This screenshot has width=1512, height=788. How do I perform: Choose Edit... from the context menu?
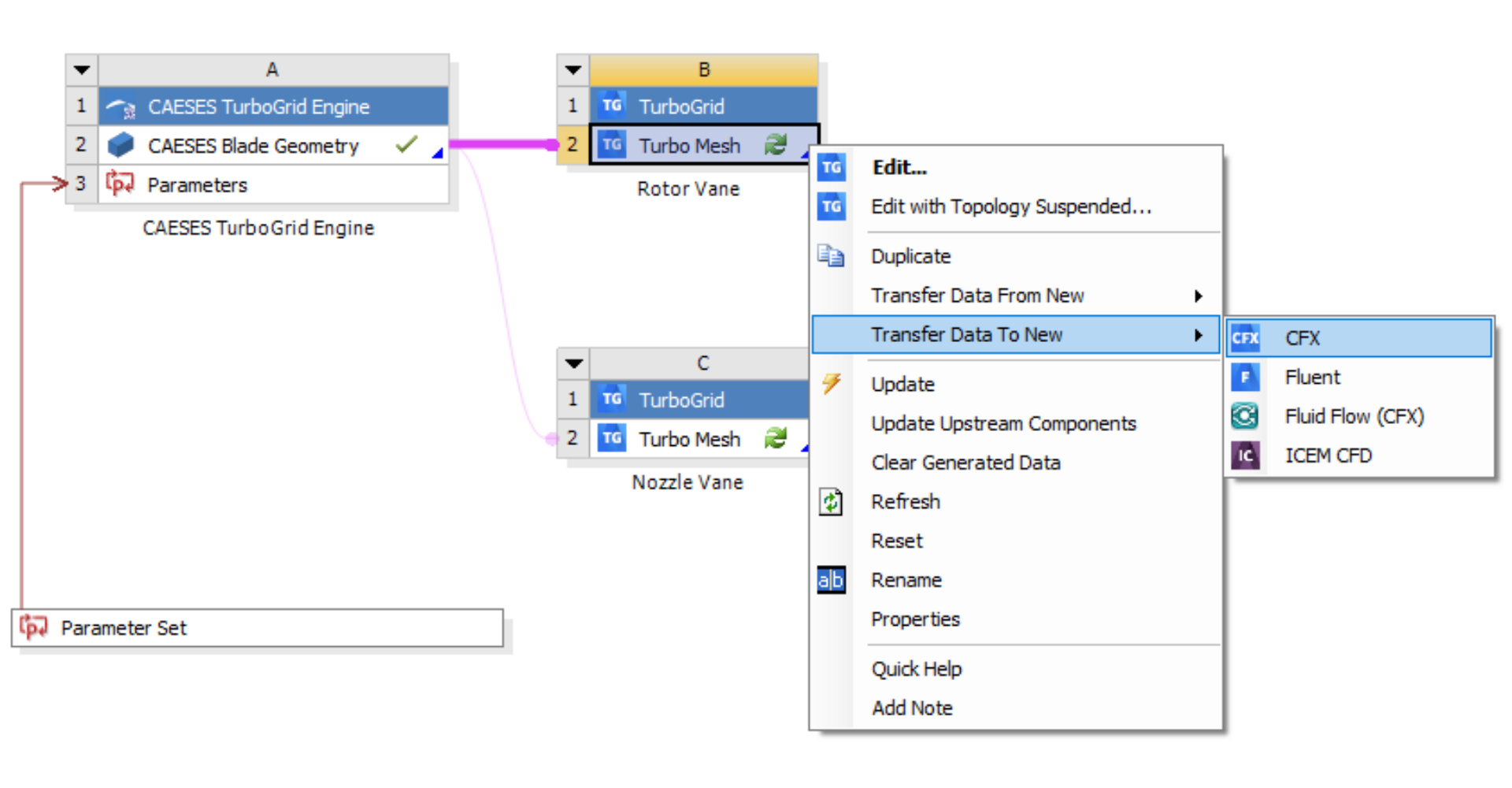point(1016,167)
